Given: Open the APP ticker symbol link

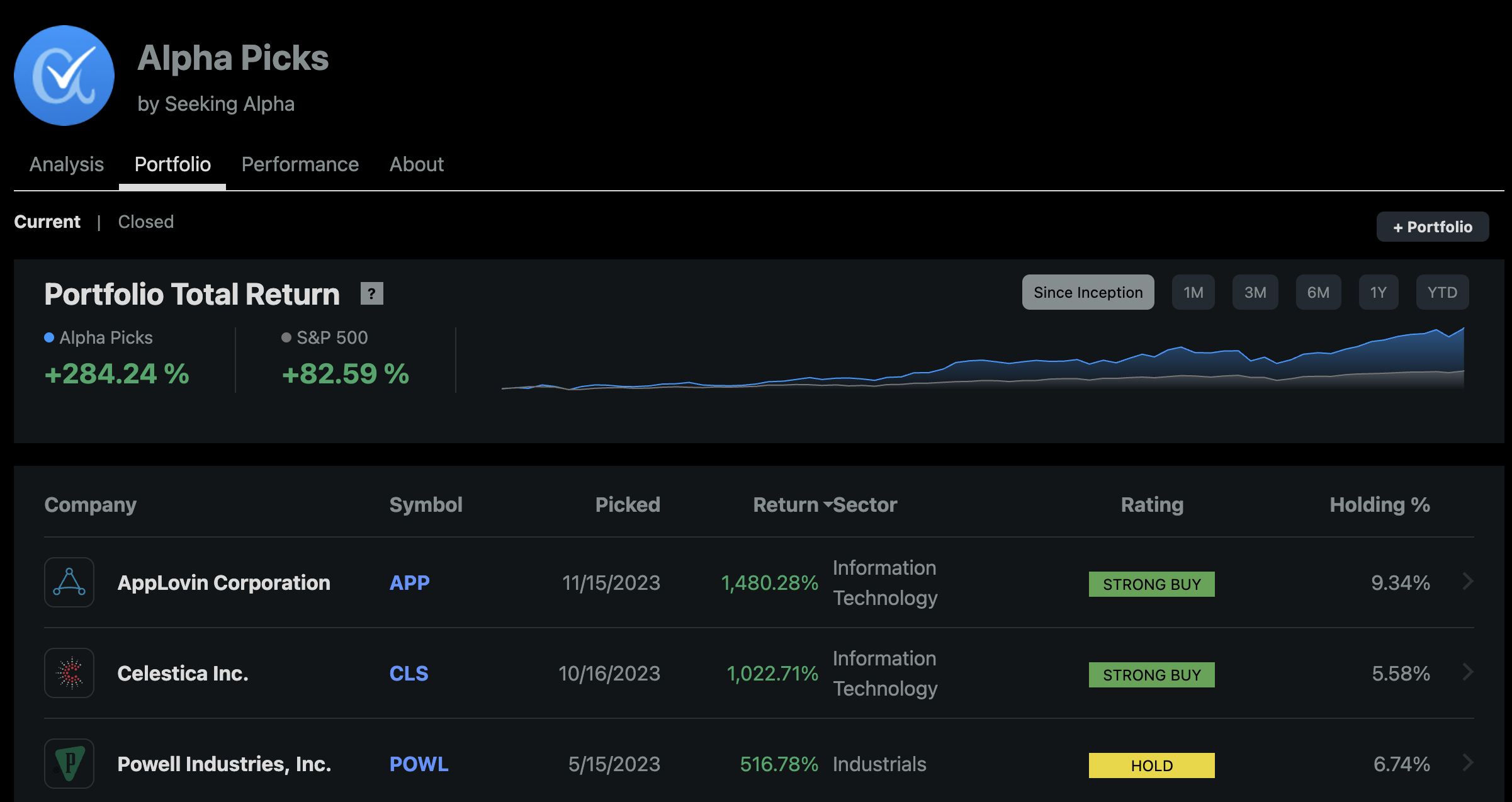Looking at the screenshot, I should coord(409,582).
